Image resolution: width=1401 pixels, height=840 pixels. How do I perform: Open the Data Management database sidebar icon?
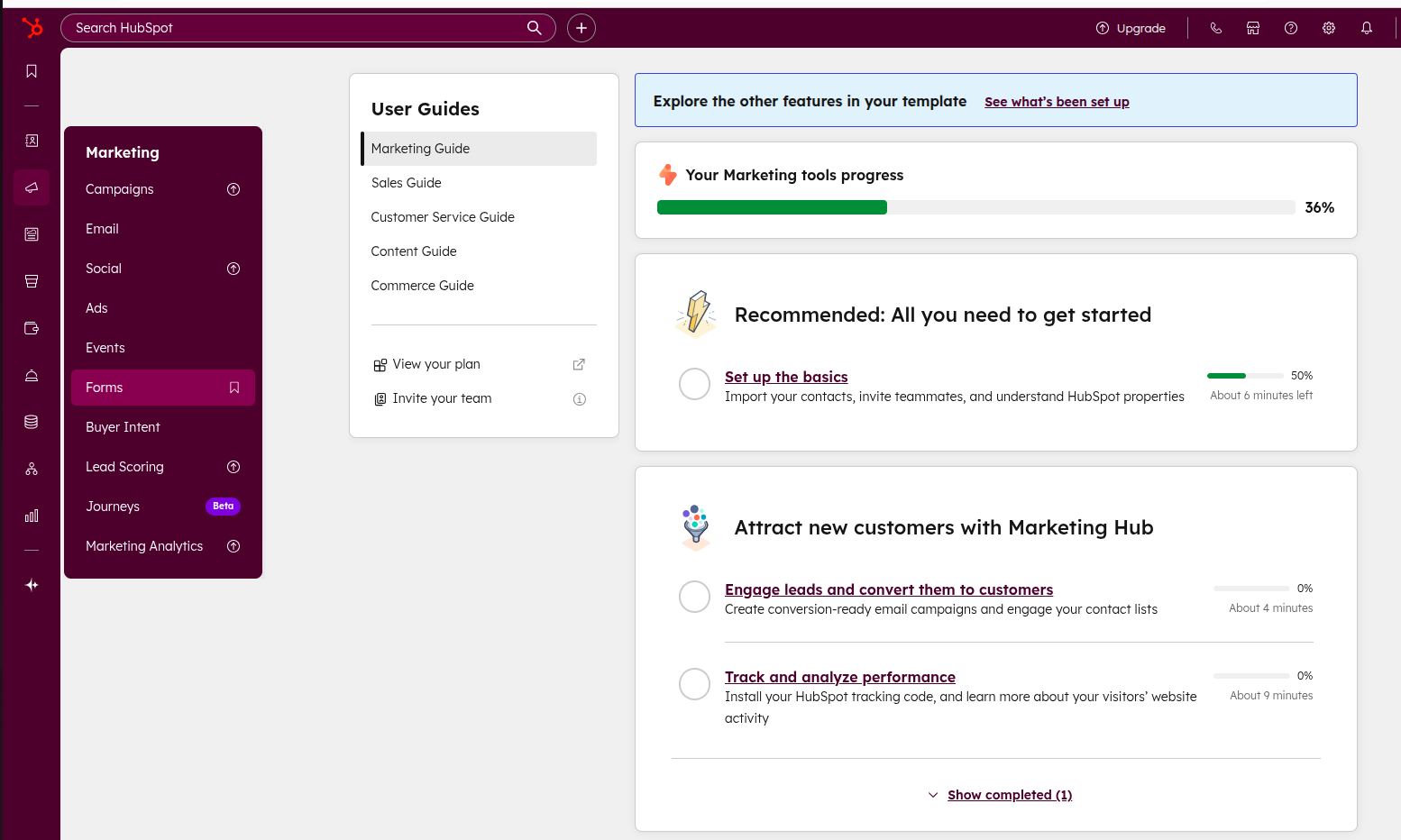click(x=32, y=422)
